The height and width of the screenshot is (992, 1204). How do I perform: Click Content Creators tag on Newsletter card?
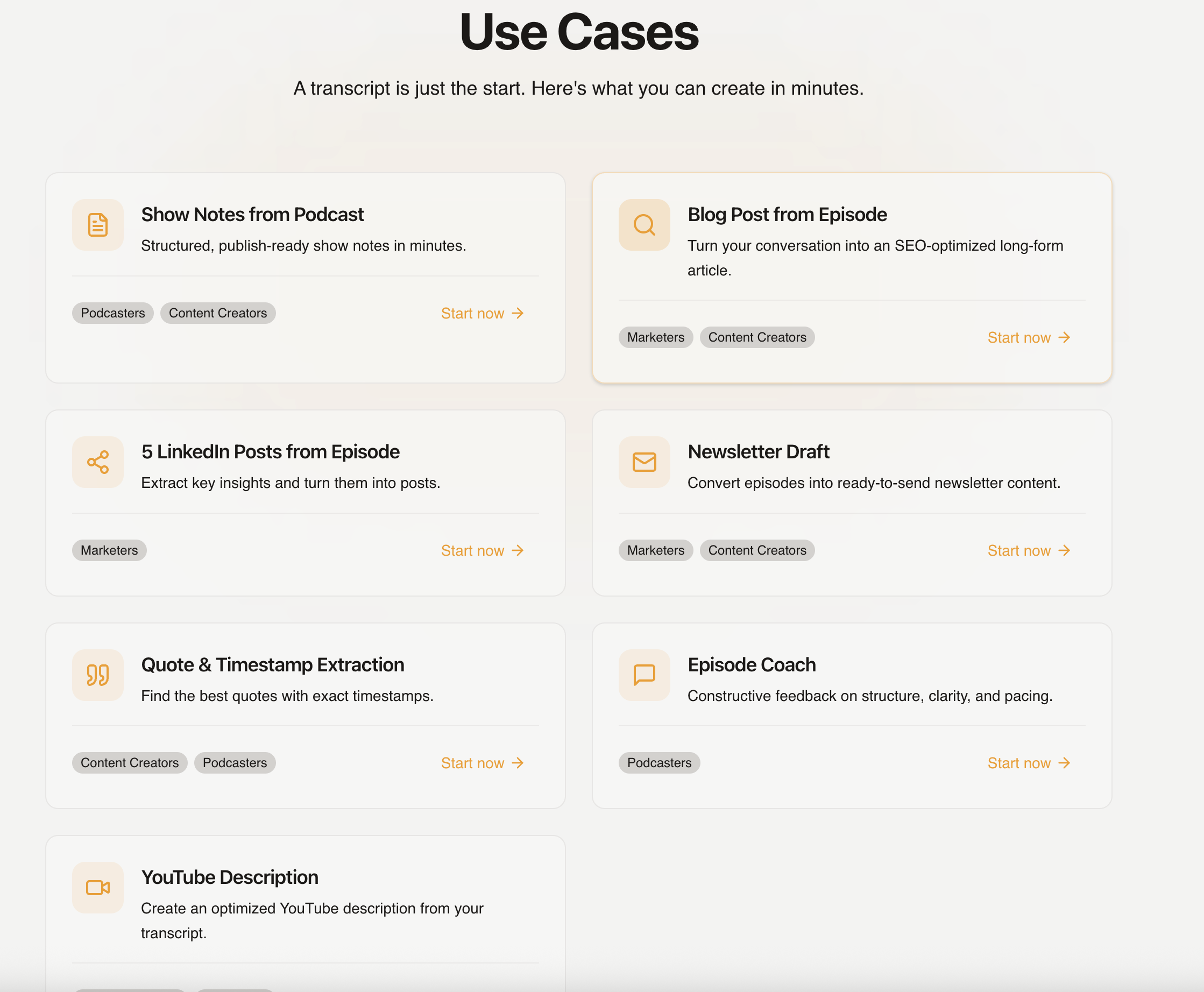756,550
